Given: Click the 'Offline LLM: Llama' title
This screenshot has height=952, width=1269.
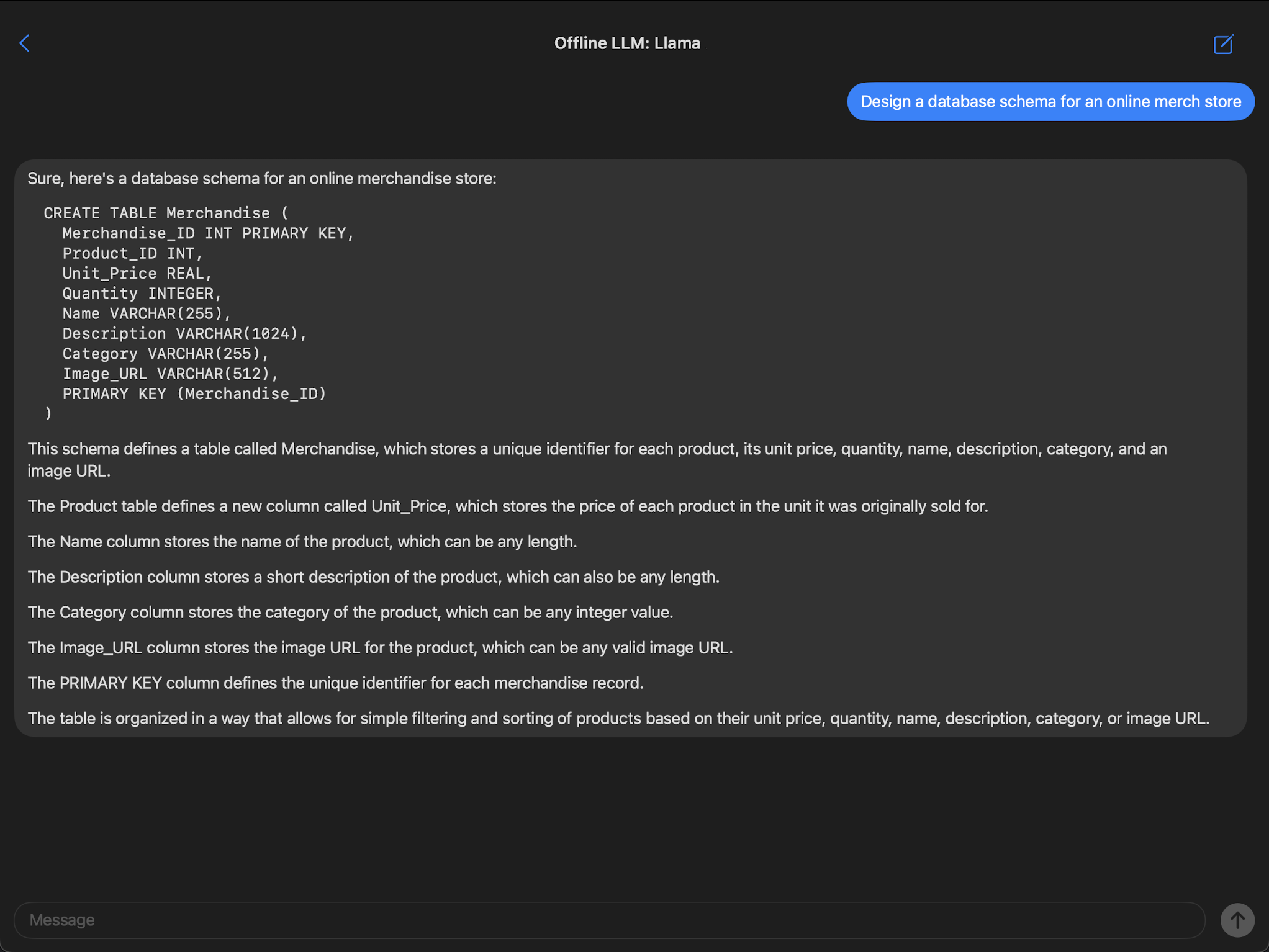Looking at the screenshot, I should [x=627, y=43].
